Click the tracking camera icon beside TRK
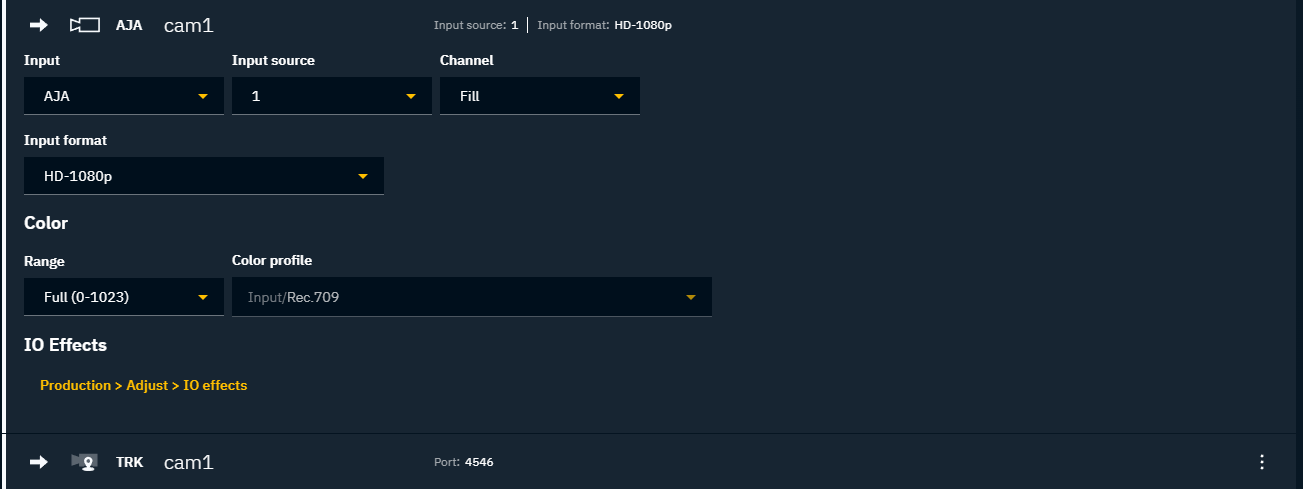This screenshot has height=489, width=1303. pos(84,462)
